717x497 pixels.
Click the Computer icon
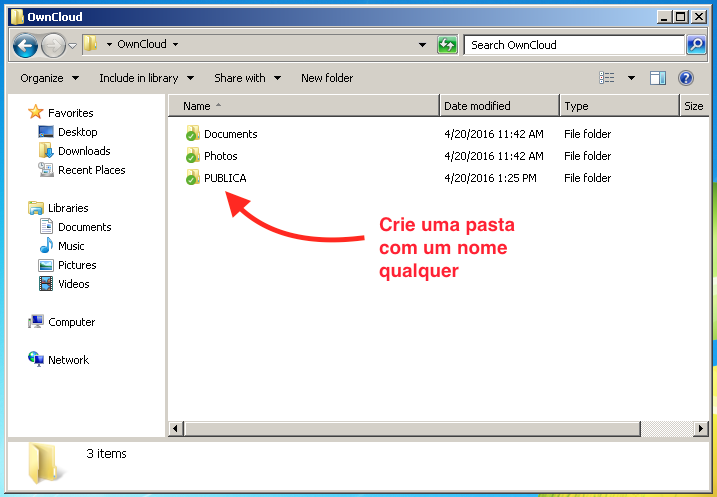[x=36, y=321]
